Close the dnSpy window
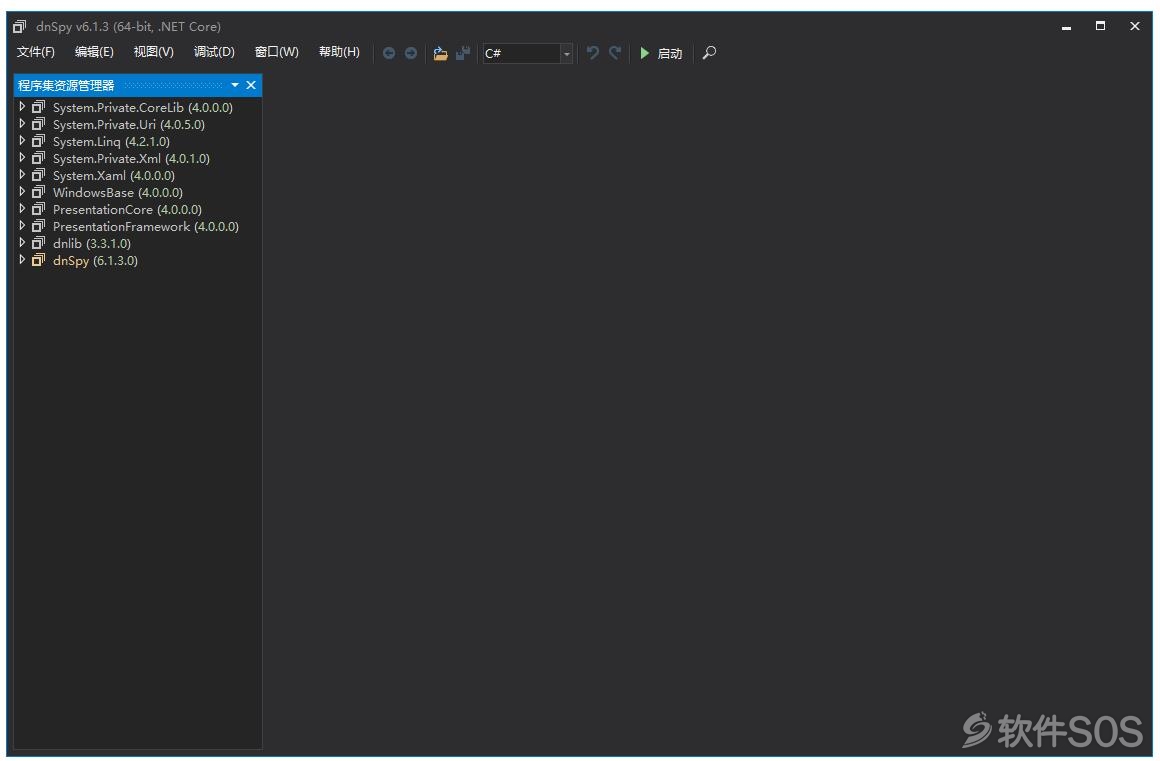The width and height of the screenshot is (1160, 761). tap(1135, 26)
